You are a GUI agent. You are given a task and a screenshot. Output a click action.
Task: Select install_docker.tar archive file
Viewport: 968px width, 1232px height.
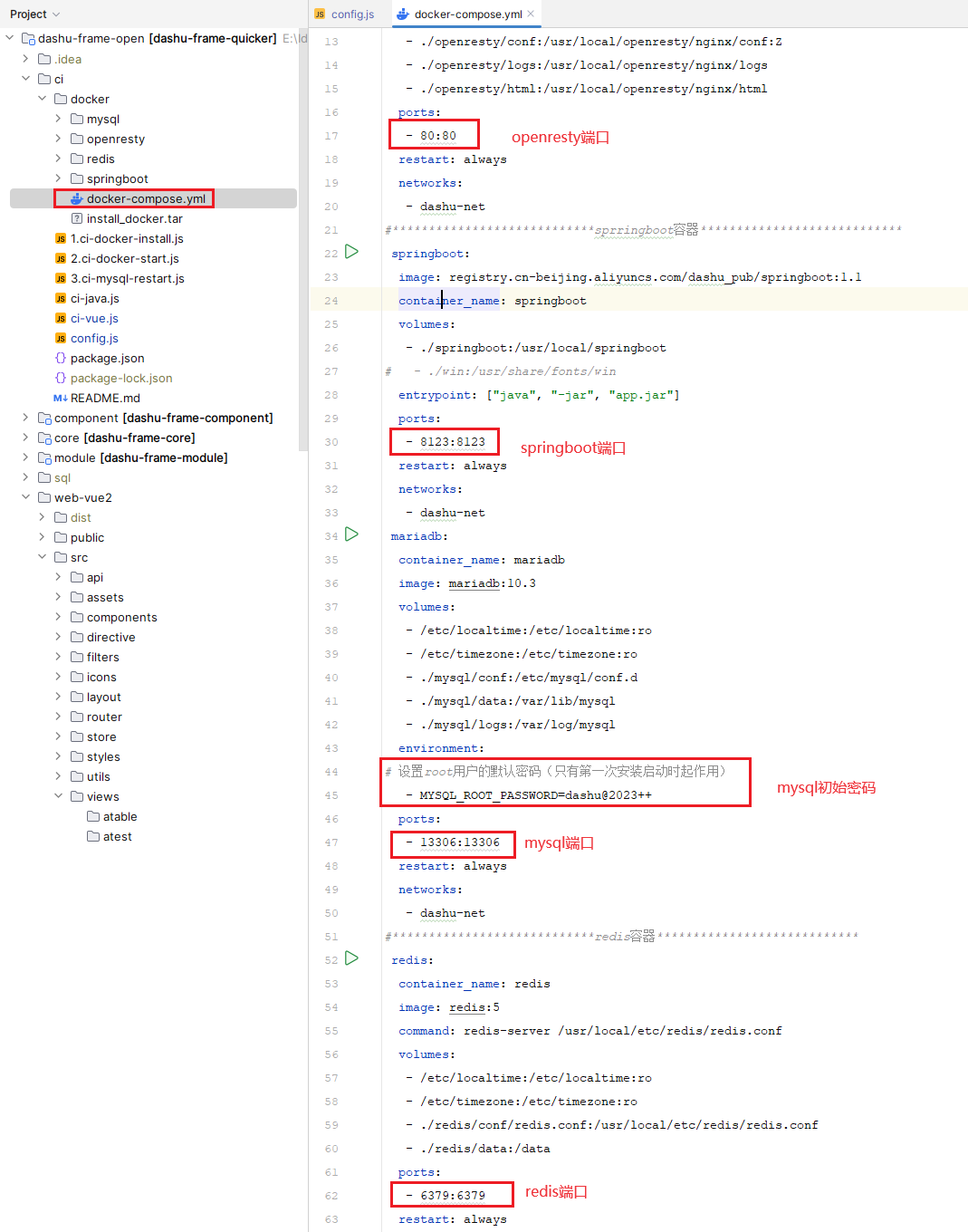[134, 218]
